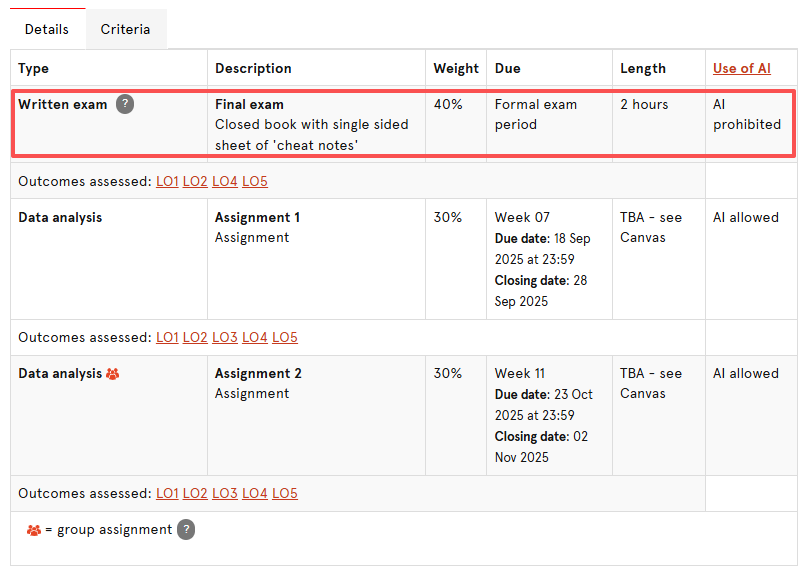Viewport: 805px width, 579px height.
Task: Select LO5 in the Final exam outcomes row
Action: pyautogui.click(x=255, y=181)
